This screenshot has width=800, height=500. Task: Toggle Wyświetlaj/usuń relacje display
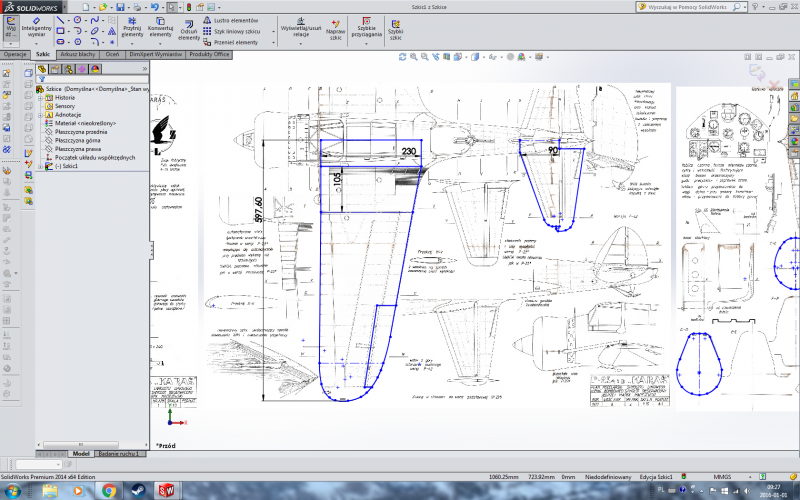300,27
